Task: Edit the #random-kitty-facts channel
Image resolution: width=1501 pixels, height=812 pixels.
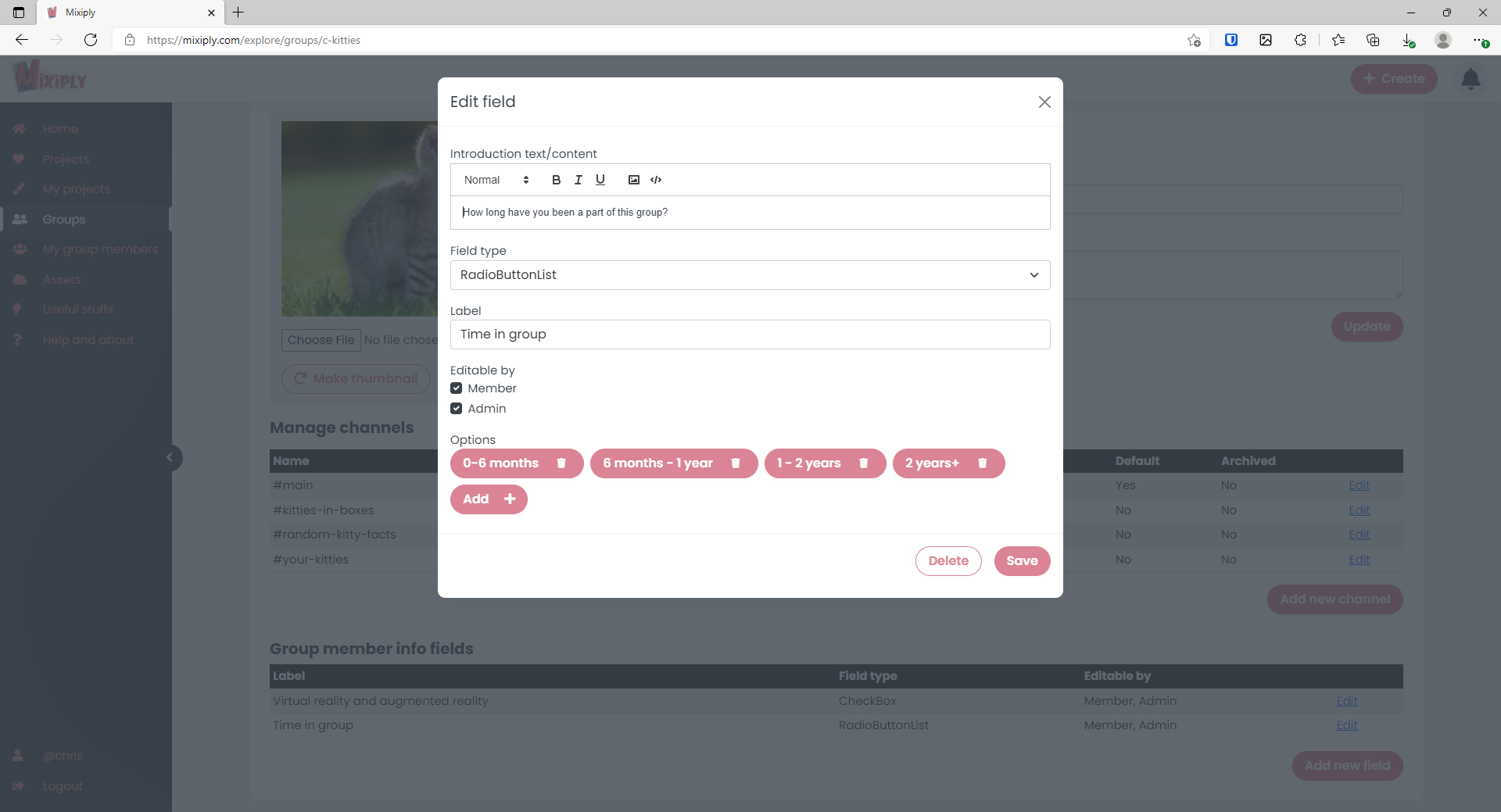Action: (1359, 535)
